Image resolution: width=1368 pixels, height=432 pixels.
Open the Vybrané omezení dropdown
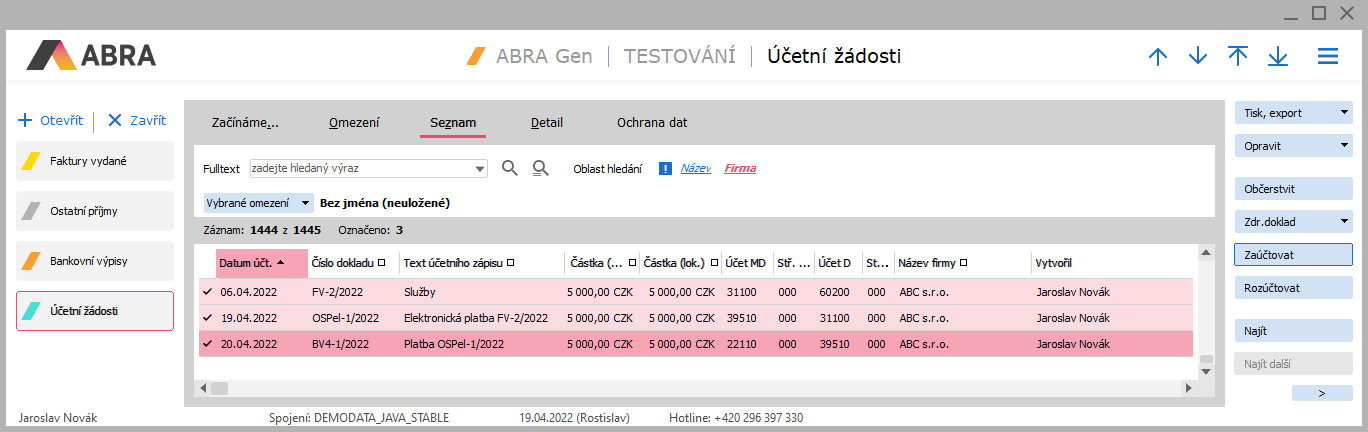[x=305, y=202]
